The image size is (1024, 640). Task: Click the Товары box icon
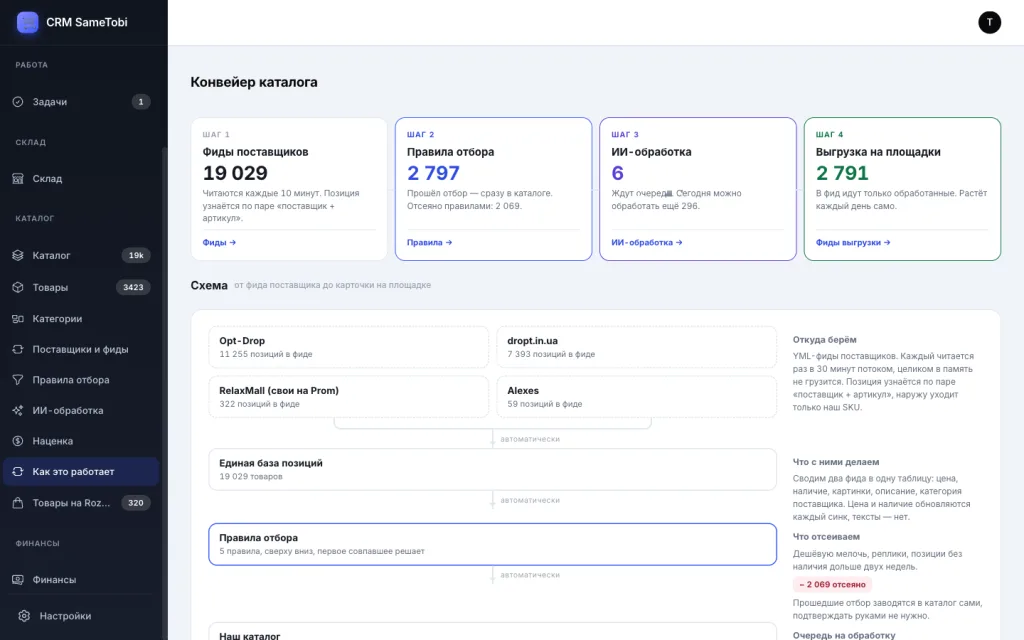tap(18, 287)
